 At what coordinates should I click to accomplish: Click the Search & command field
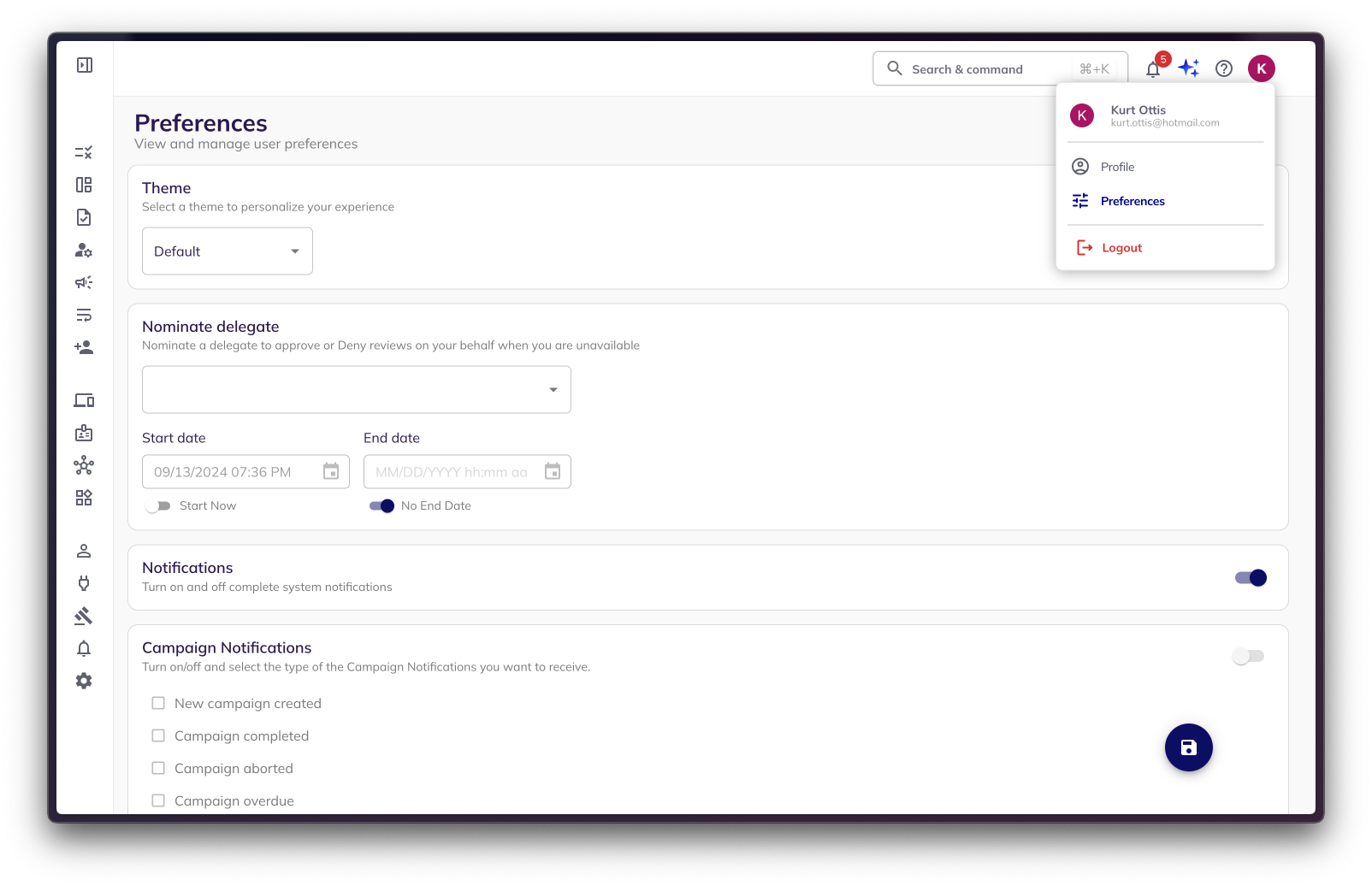[984, 69]
